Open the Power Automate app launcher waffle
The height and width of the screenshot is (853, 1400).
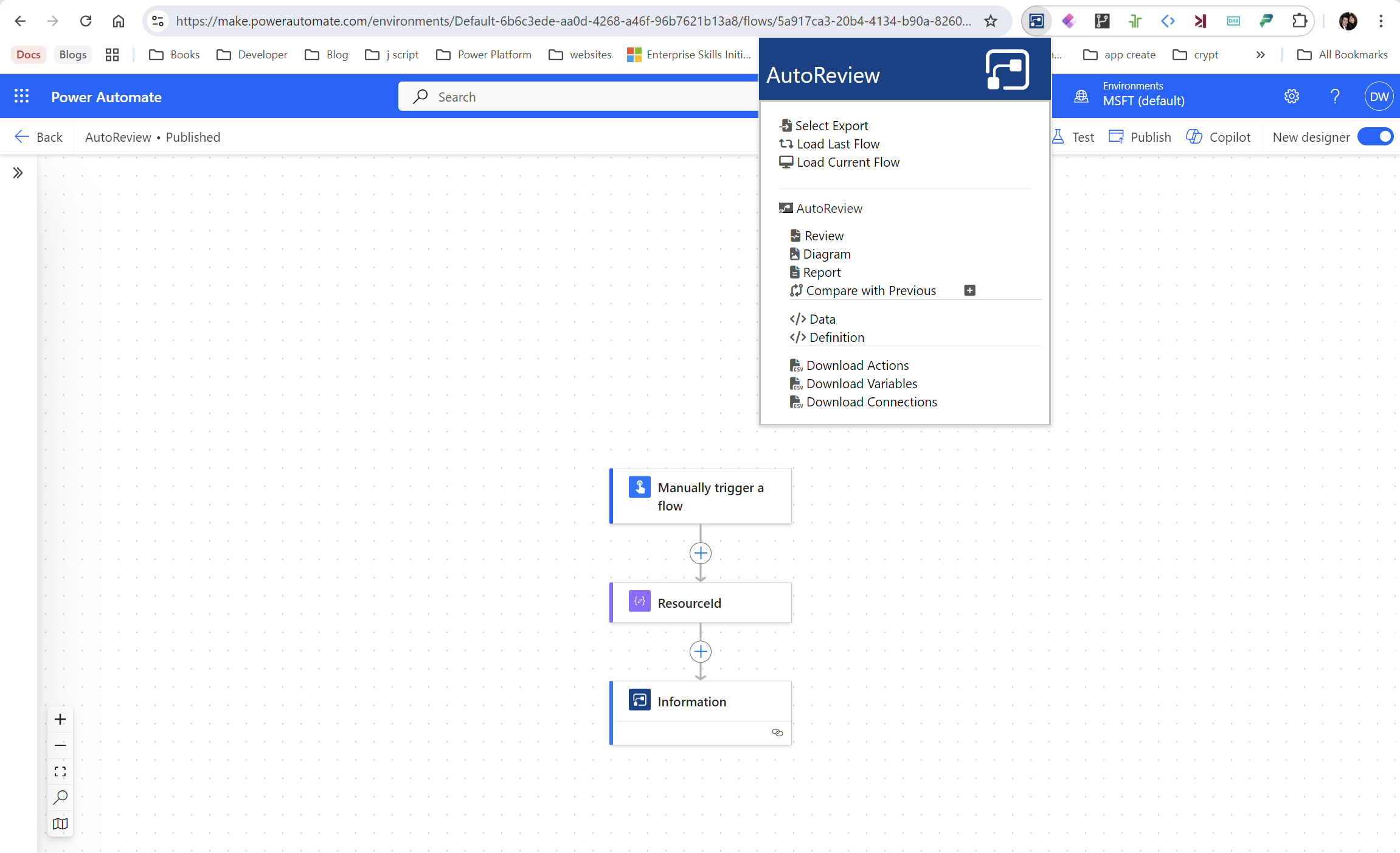[x=21, y=96]
